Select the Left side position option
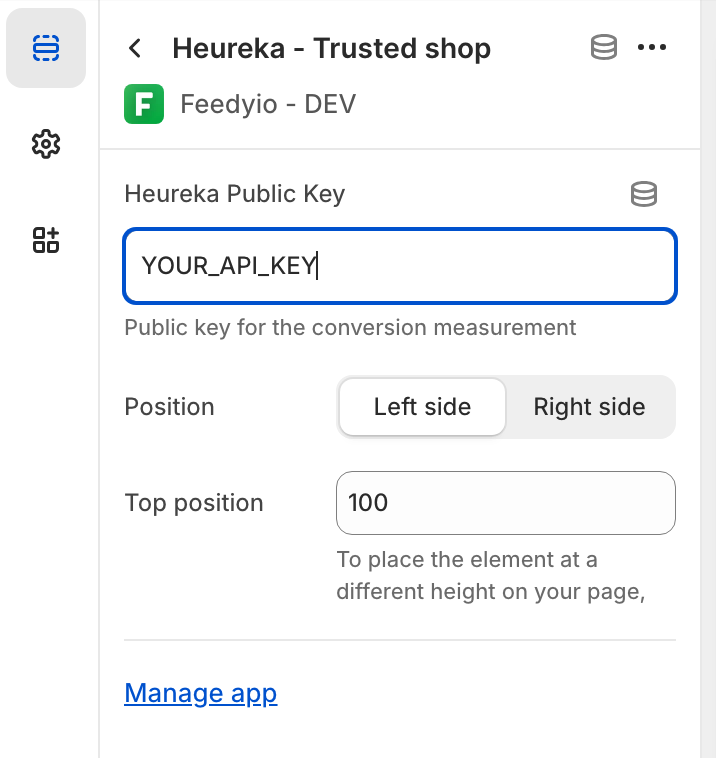This screenshot has width=716, height=758. coord(422,407)
